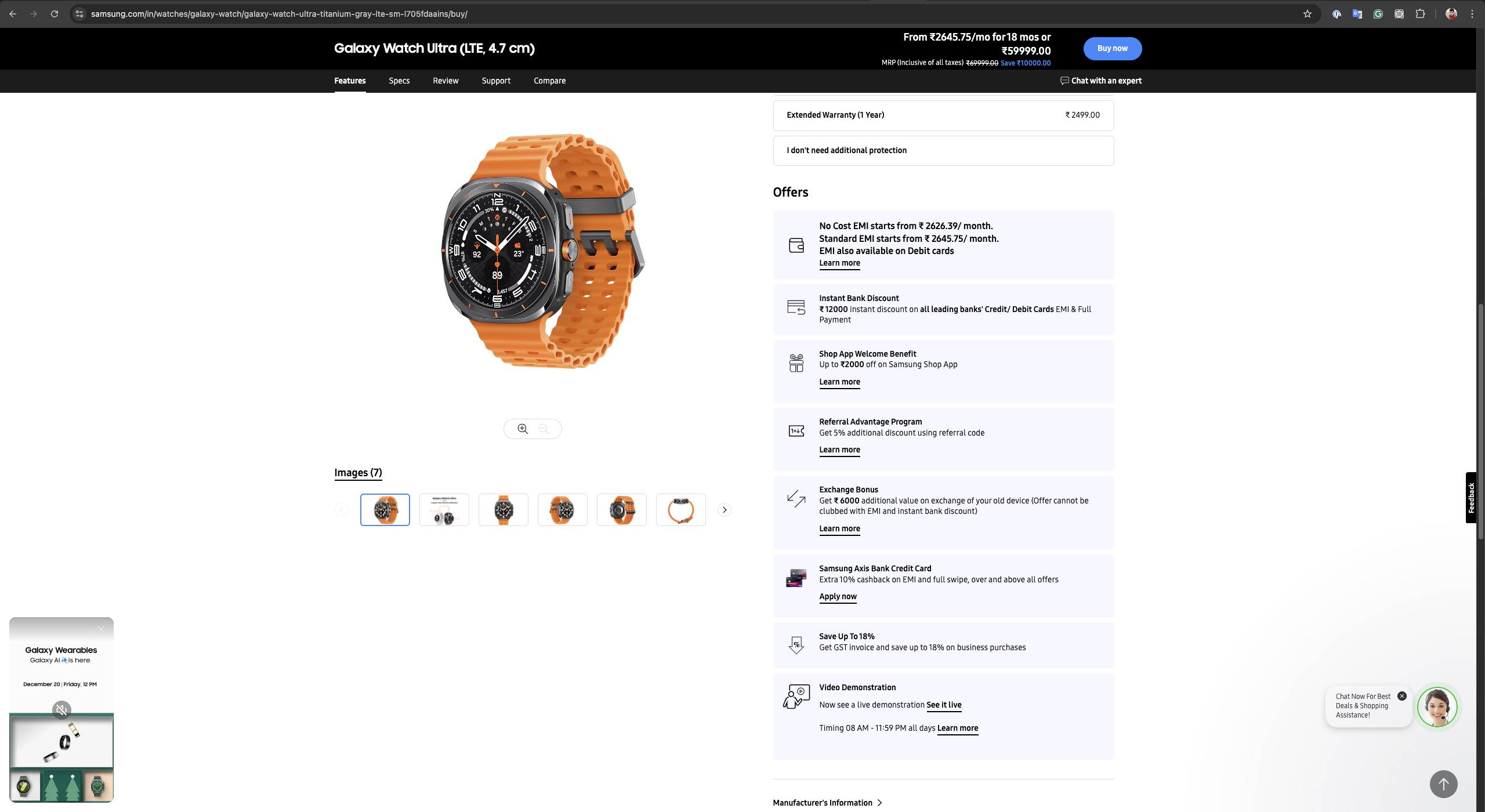Image resolution: width=1485 pixels, height=812 pixels.
Task: Open browser extensions puzzle icon
Action: (x=1420, y=14)
